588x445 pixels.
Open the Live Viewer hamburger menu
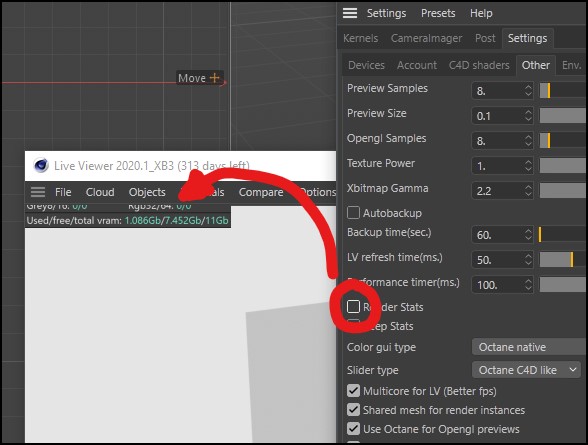pyautogui.click(x=38, y=192)
